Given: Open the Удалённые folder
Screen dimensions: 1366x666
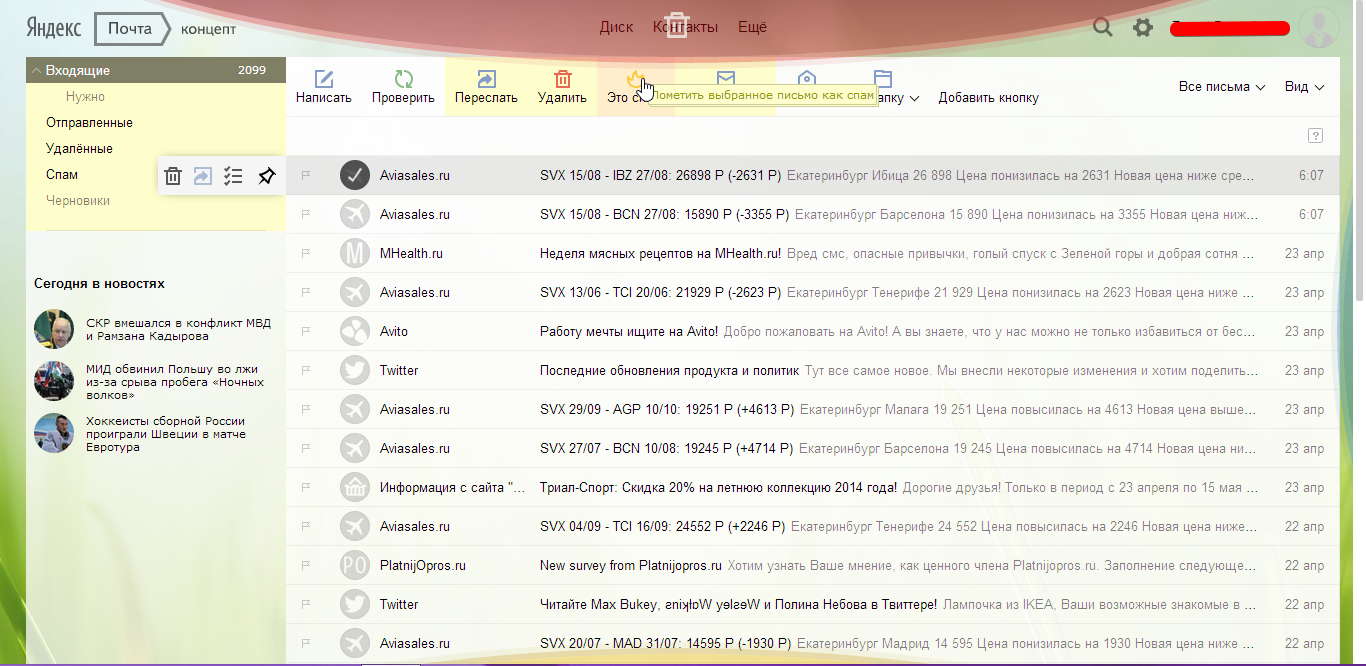Looking at the screenshot, I should pos(79,148).
